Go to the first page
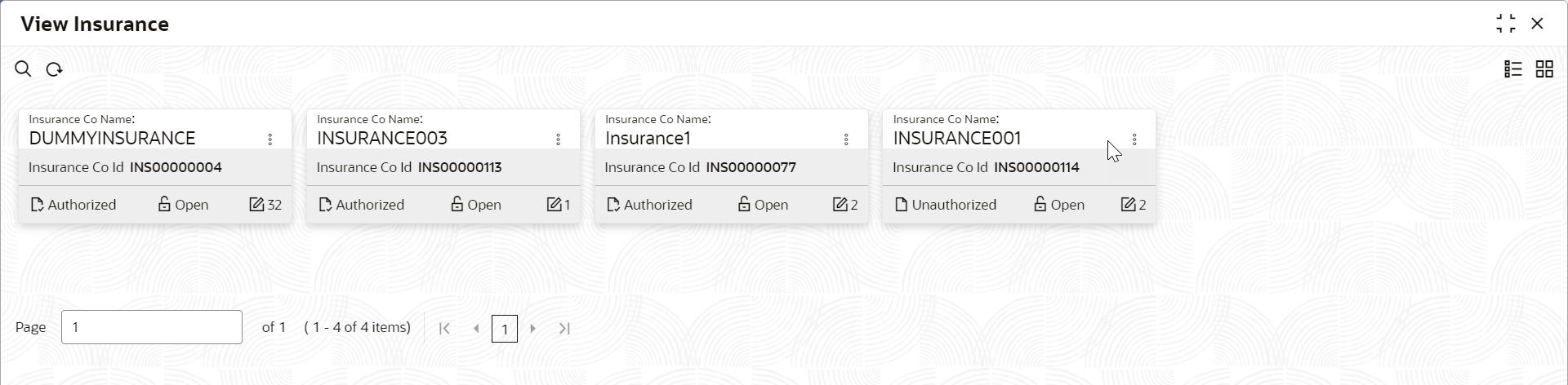 click(444, 329)
